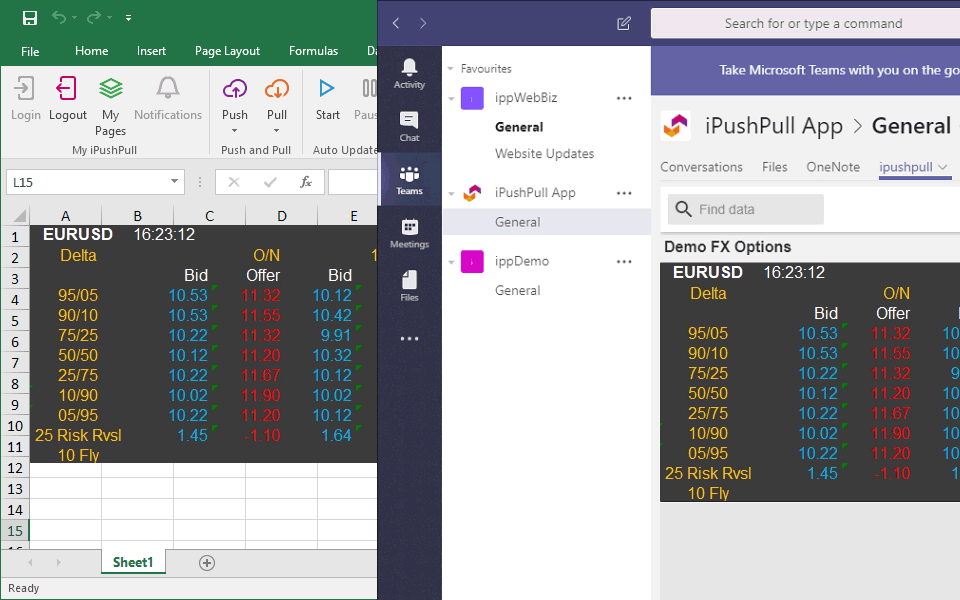Select the ippWebBiz team name
This screenshot has height=600, width=960.
tap(526, 97)
